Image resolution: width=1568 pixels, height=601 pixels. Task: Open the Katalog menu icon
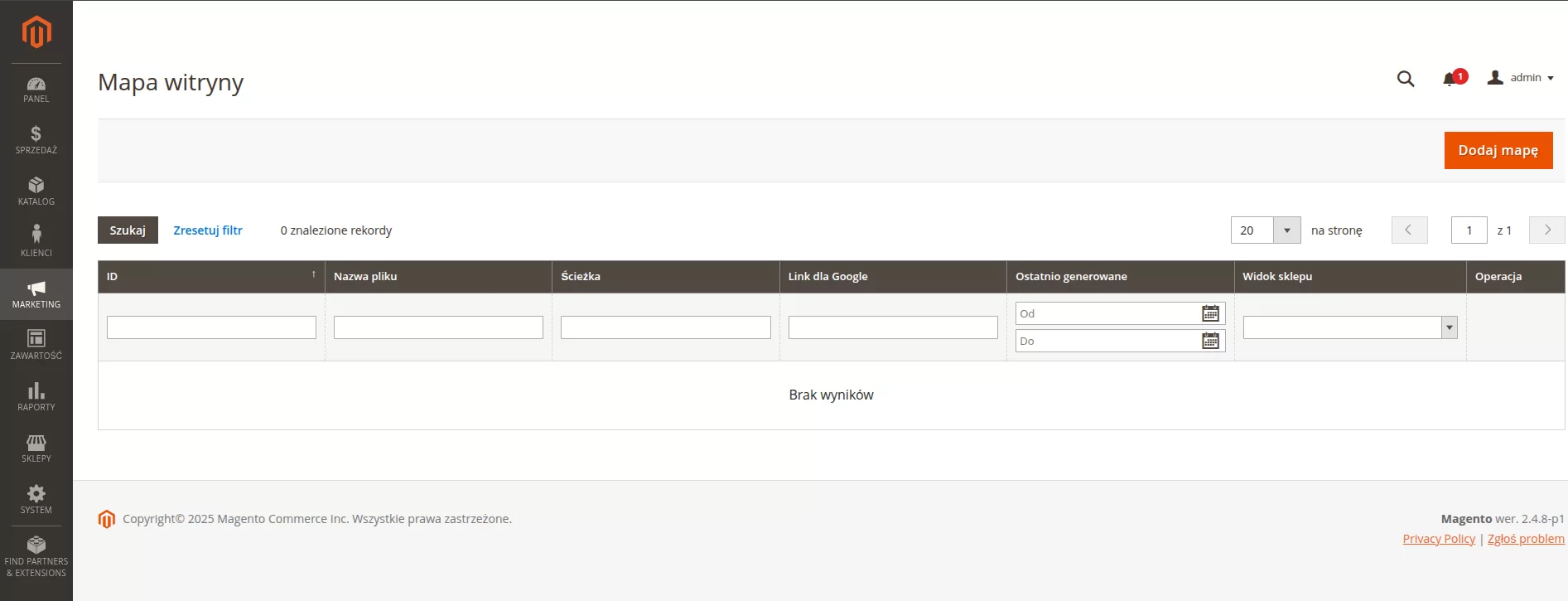[x=36, y=191]
